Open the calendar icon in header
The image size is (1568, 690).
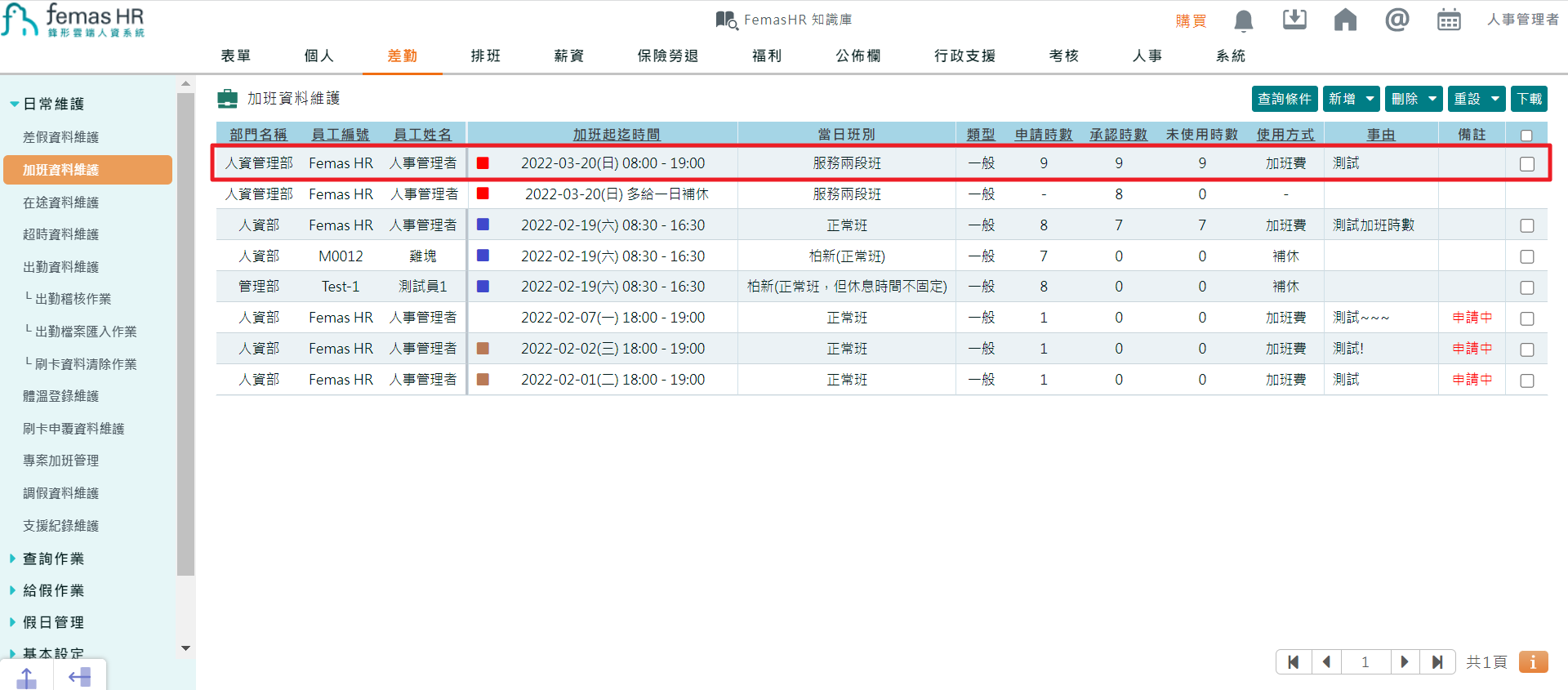pyautogui.click(x=1449, y=20)
